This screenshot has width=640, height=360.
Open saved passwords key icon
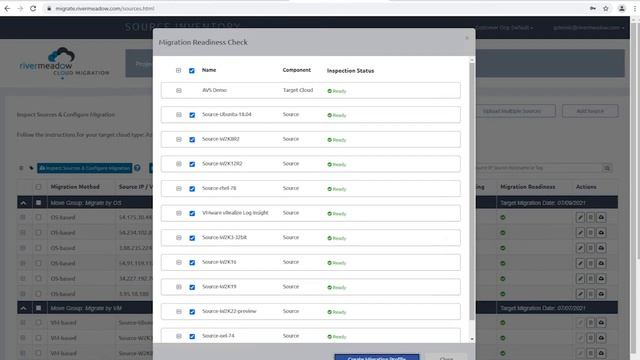pyautogui.click(x=593, y=8)
